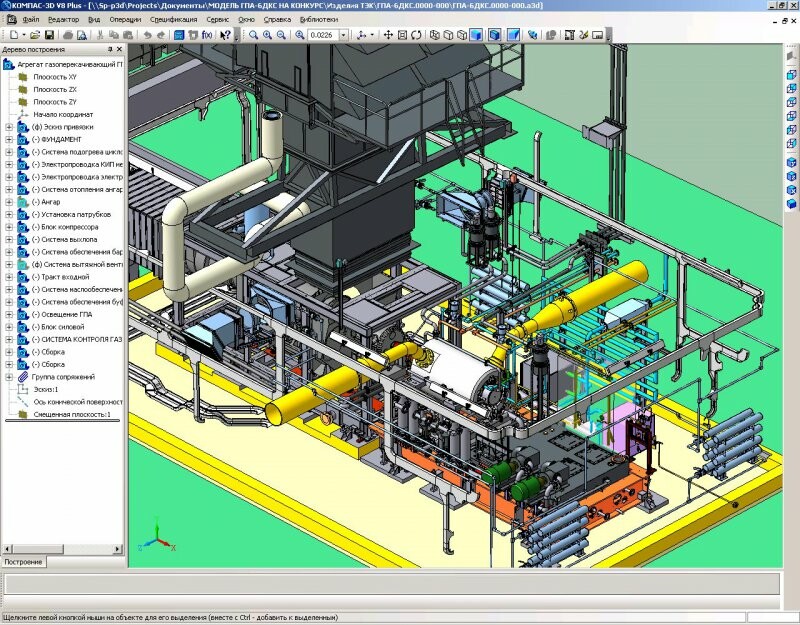Expand the ФУНДАМЕНТ tree node
This screenshot has width=800, height=625.
[x=9, y=139]
